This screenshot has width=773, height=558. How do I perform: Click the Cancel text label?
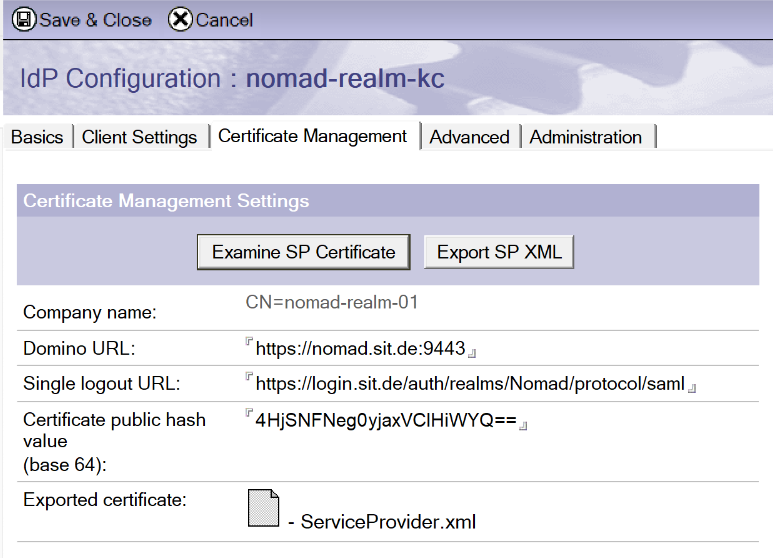click(x=224, y=20)
